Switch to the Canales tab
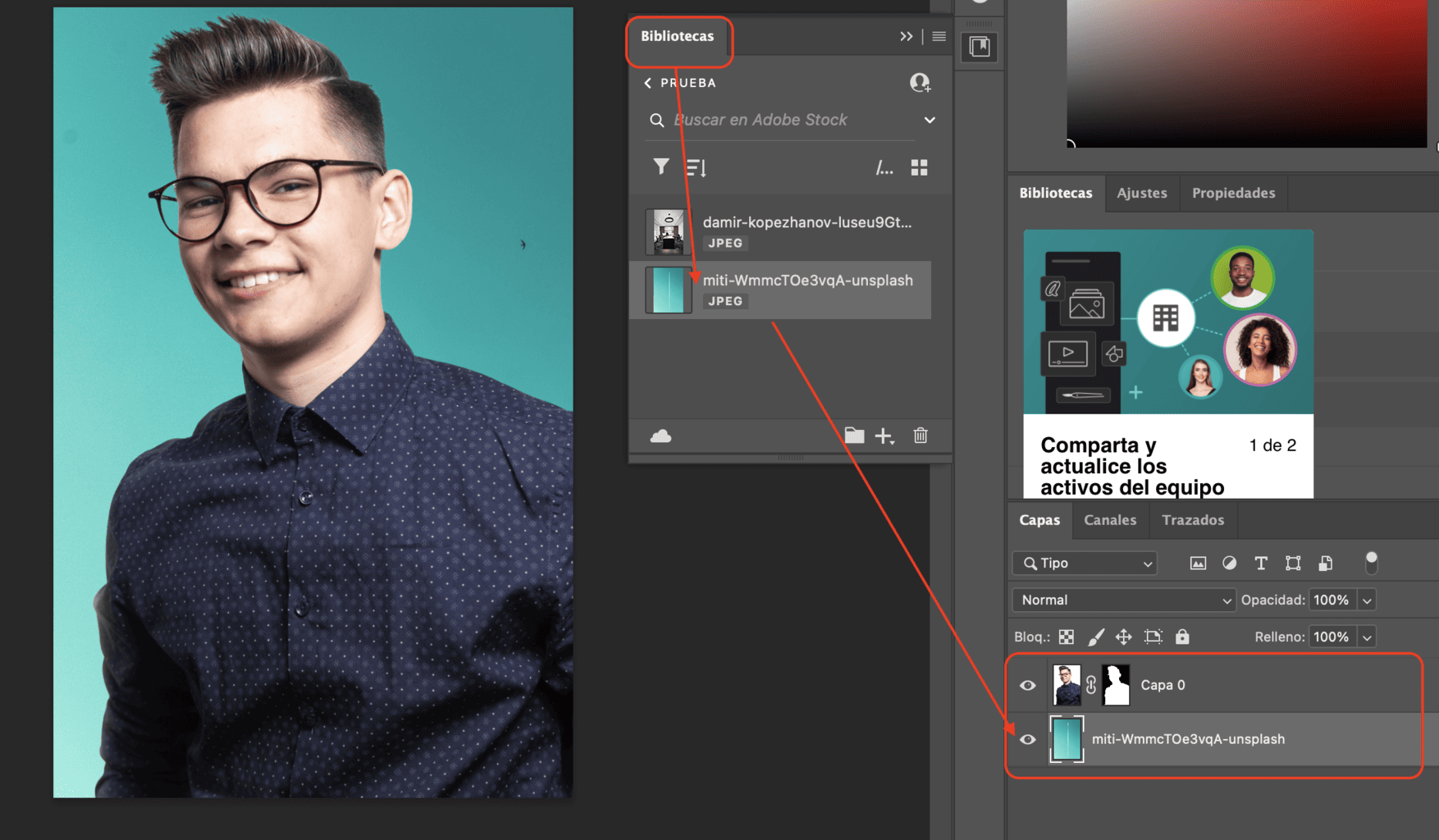The image size is (1439, 840). tap(1110, 520)
